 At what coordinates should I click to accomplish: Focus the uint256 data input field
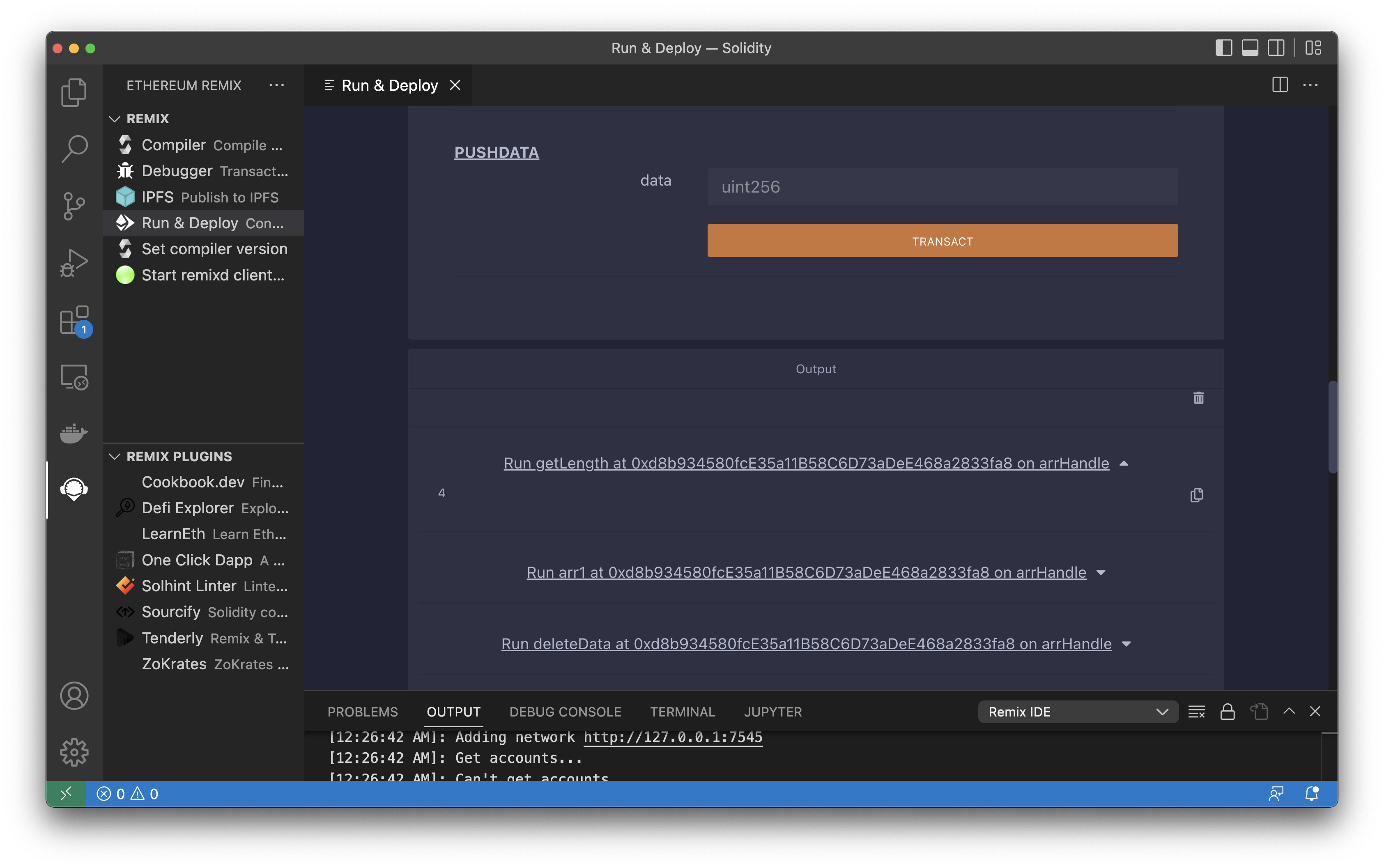click(x=942, y=186)
